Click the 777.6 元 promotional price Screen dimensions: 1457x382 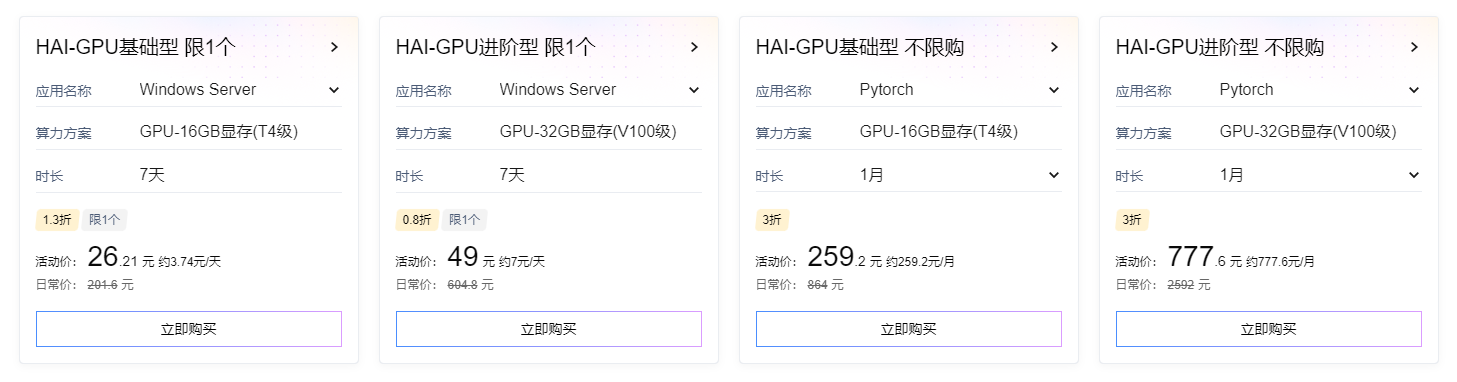(1204, 258)
